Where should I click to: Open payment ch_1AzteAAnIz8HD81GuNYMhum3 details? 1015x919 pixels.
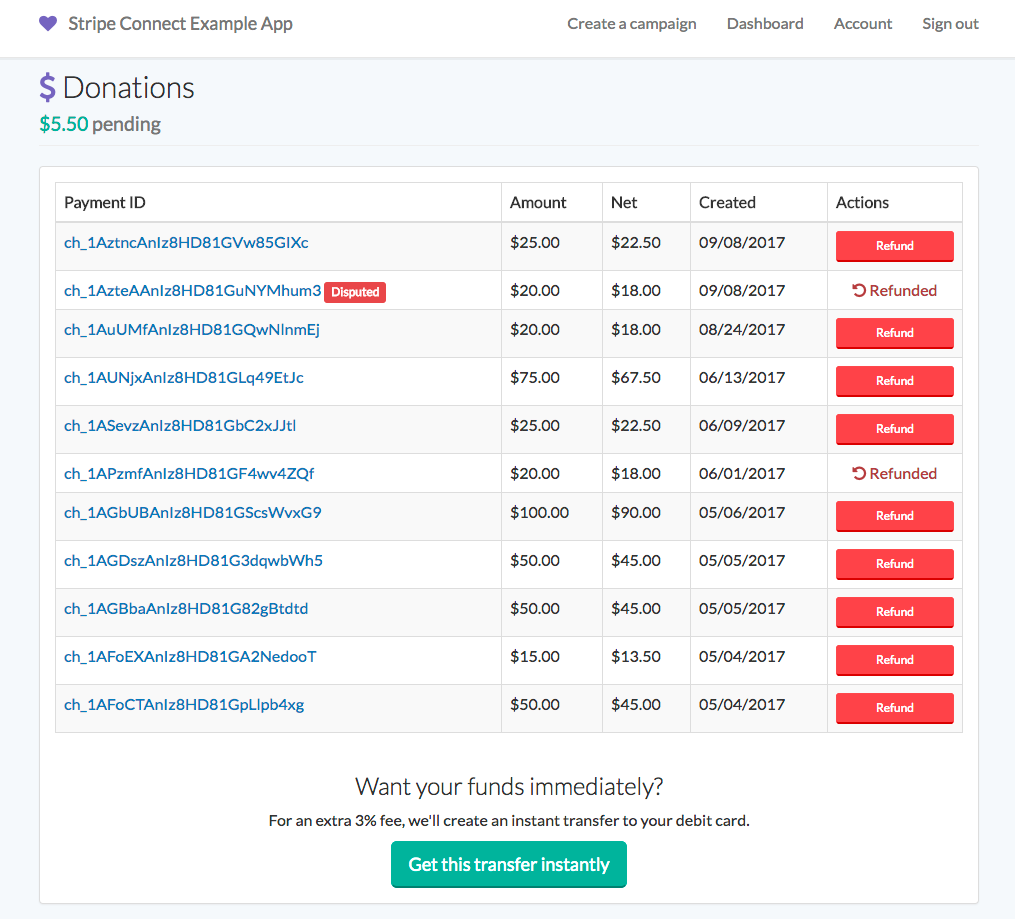click(x=190, y=290)
